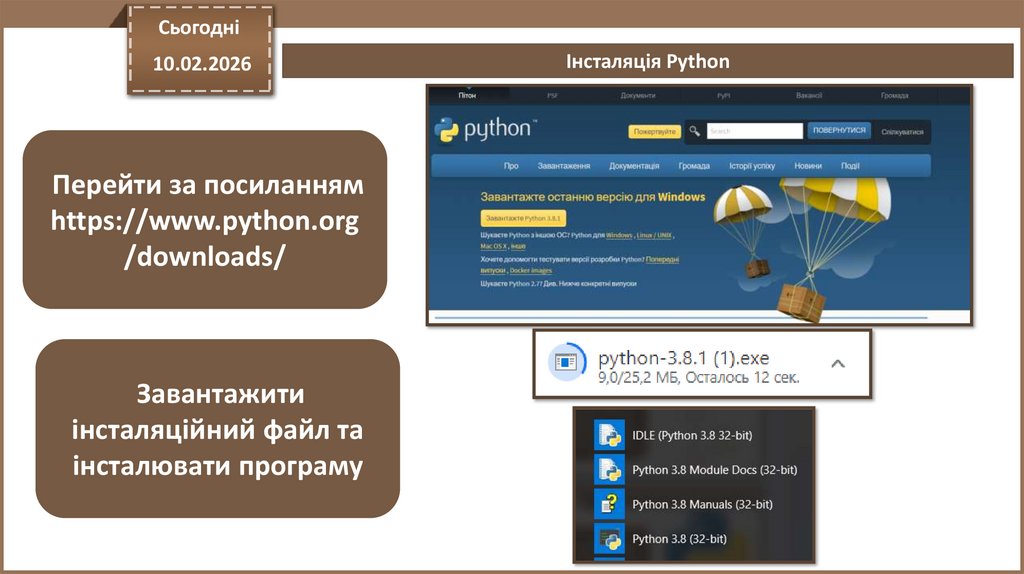Select the Вакансії top tab
The image size is (1024, 574).
(x=808, y=95)
